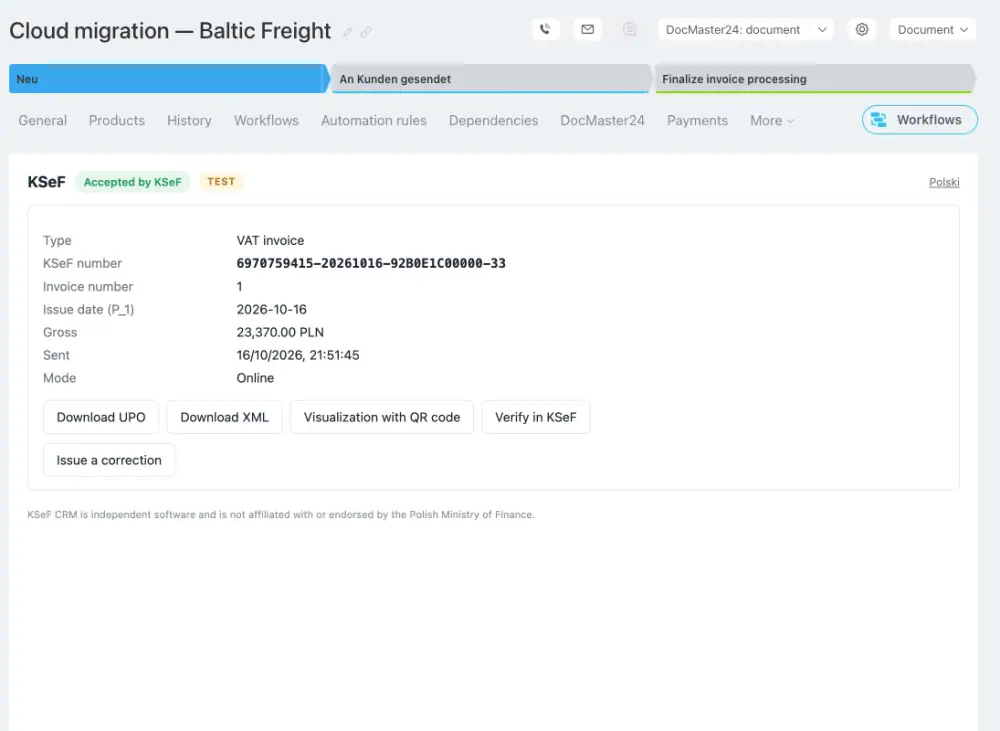Expand the More tab menu

(x=772, y=121)
